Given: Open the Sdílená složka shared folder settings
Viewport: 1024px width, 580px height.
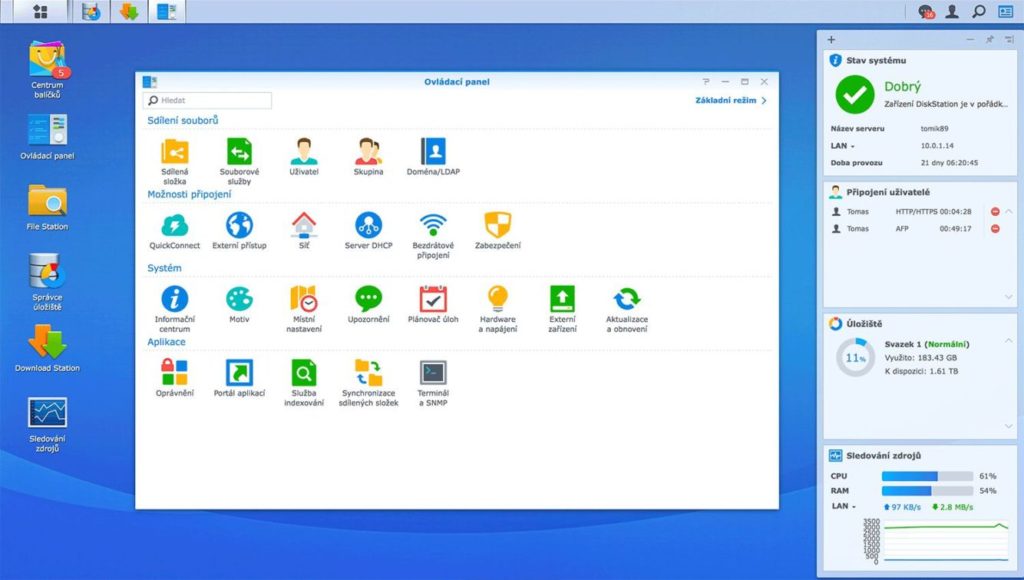Looking at the screenshot, I should 174,161.
